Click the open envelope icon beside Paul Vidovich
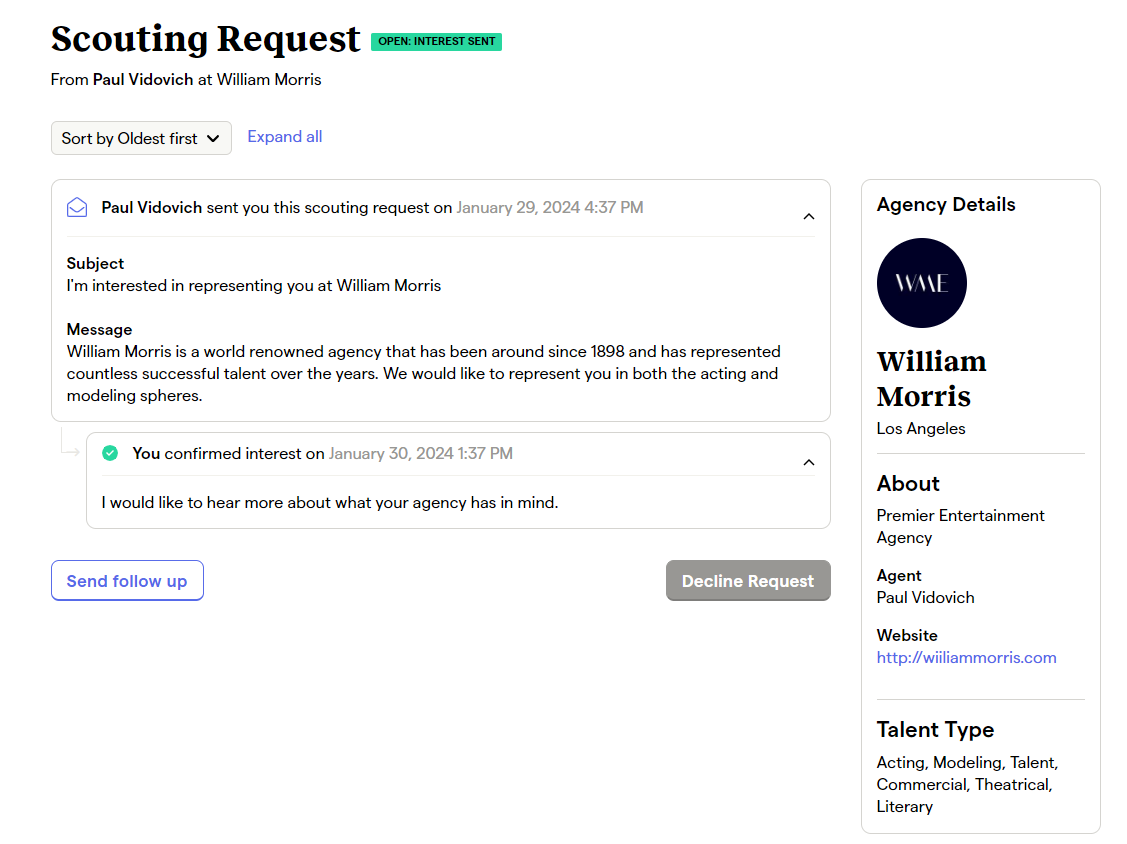 pos(77,208)
